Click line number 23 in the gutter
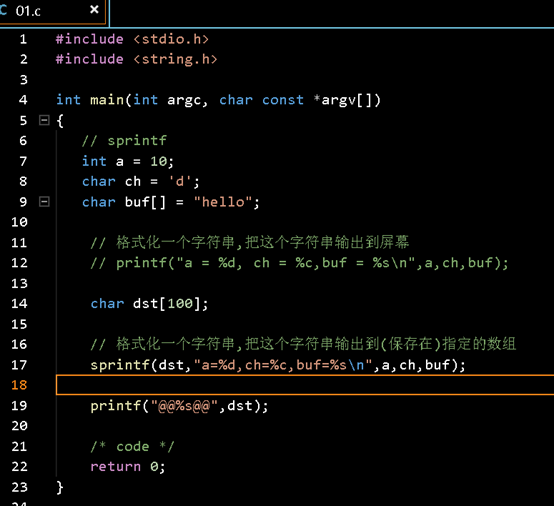The height and width of the screenshot is (506, 554). click(19, 488)
